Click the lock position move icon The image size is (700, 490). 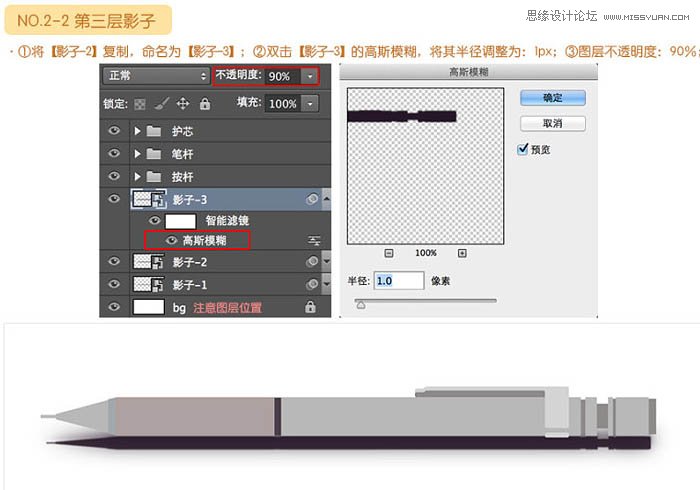[183, 104]
